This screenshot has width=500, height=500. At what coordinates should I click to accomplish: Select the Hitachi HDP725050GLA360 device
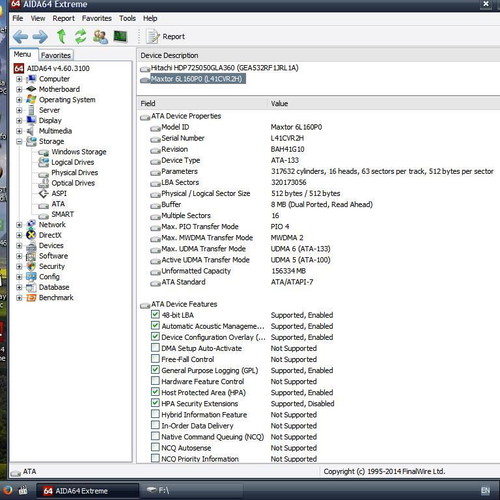224,68
